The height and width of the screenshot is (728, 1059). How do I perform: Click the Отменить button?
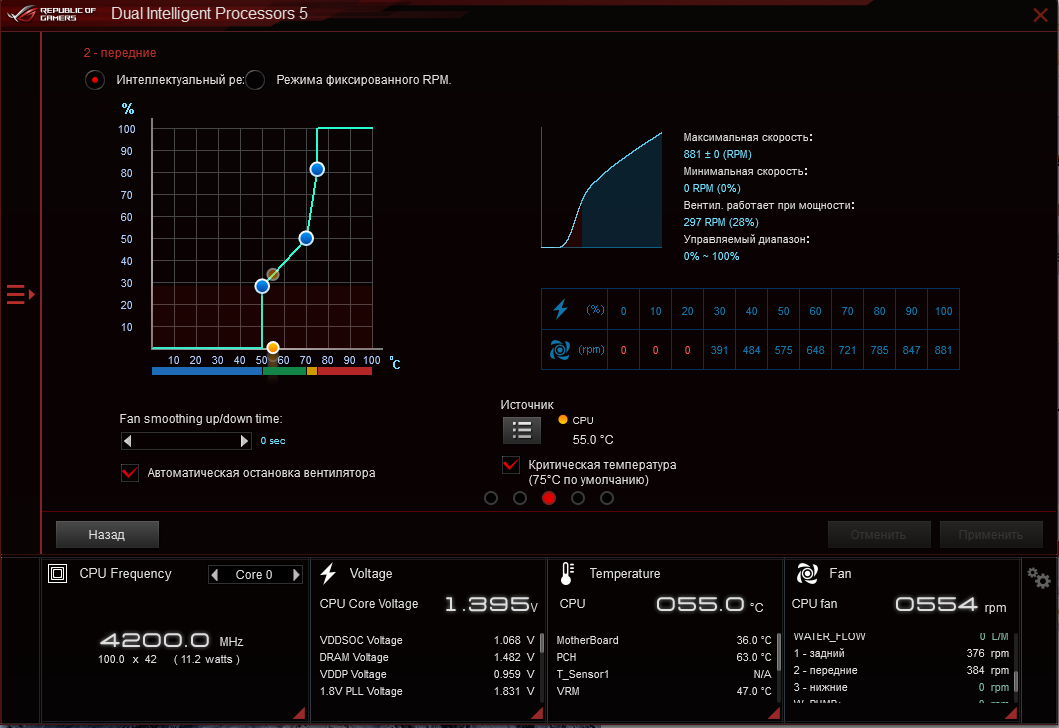coord(879,534)
